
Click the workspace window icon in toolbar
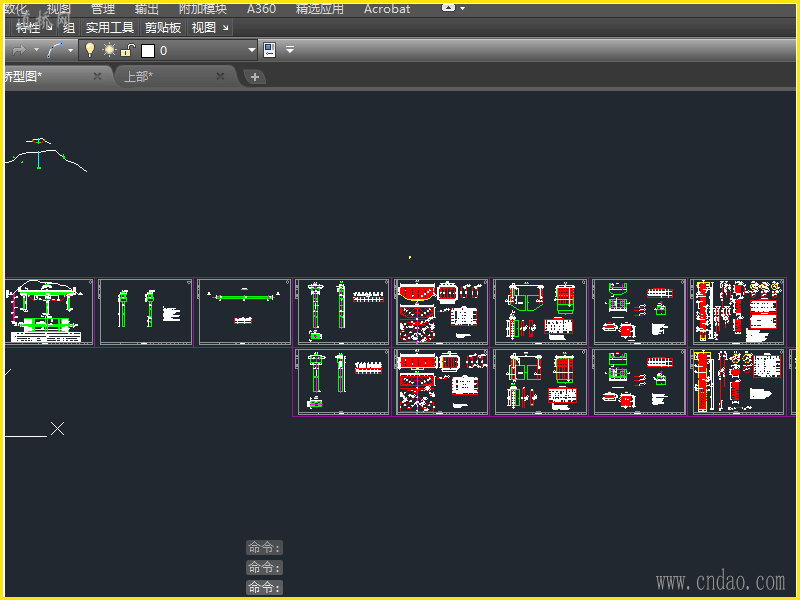269,50
